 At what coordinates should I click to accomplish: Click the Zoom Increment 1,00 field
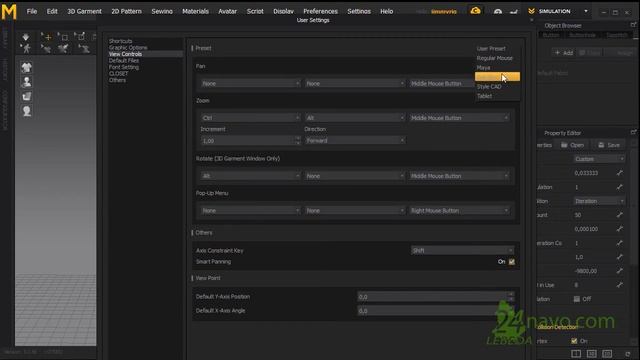pos(247,141)
